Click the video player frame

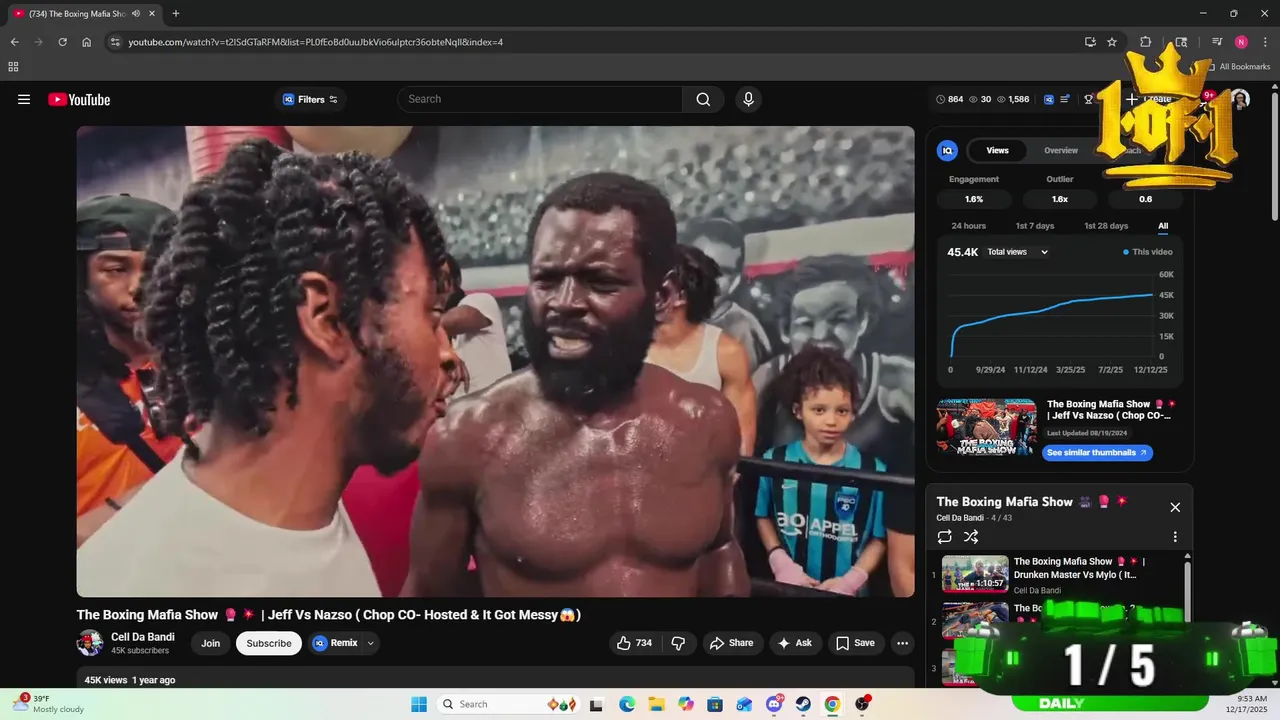click(x=495, y=361)
